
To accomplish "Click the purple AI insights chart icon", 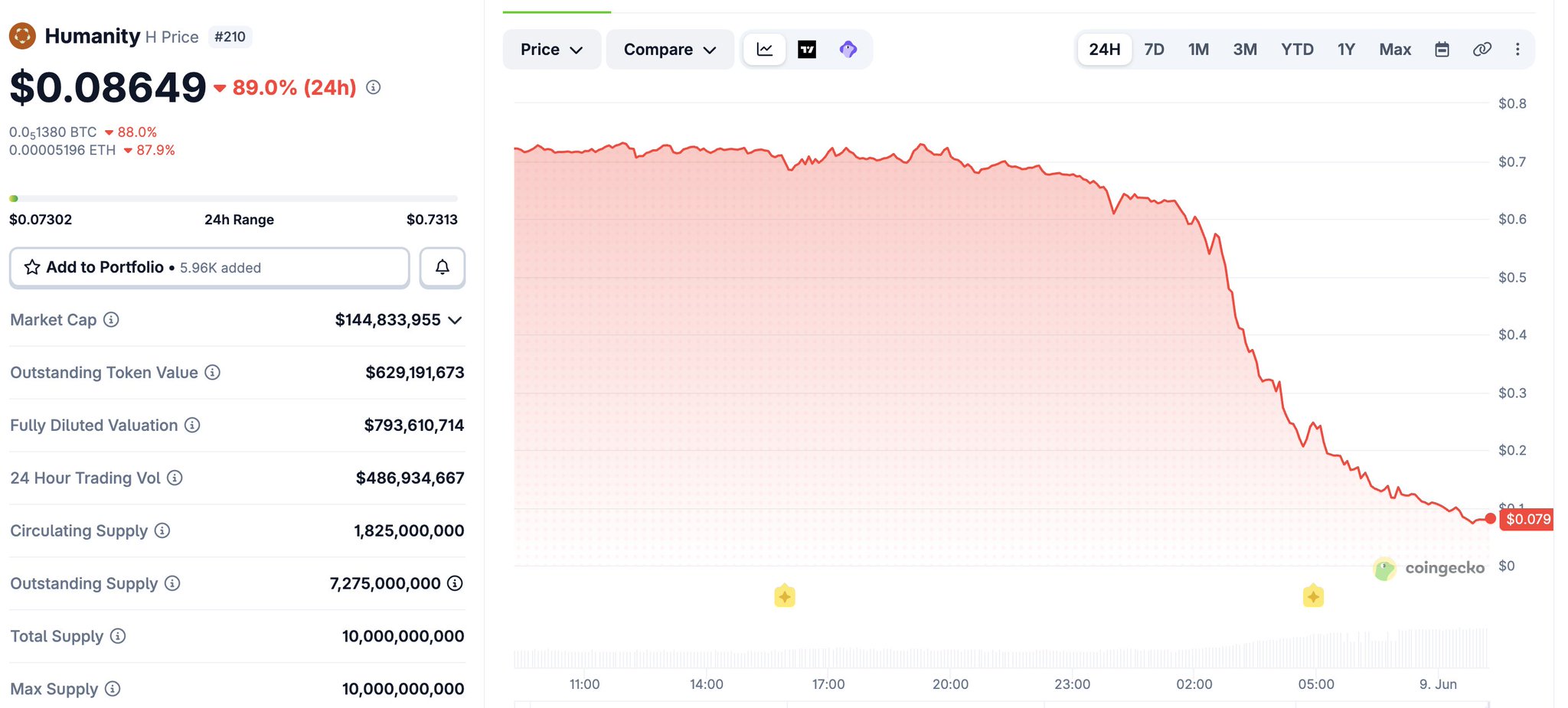I will coord(848,50).
